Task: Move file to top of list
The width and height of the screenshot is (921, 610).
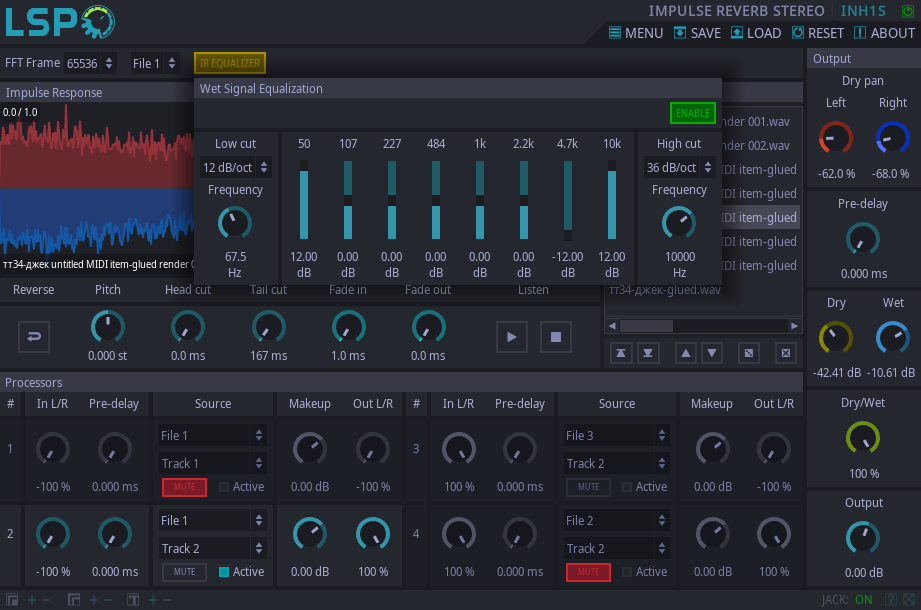Action: pyautogui.click(x=621, y=353)
